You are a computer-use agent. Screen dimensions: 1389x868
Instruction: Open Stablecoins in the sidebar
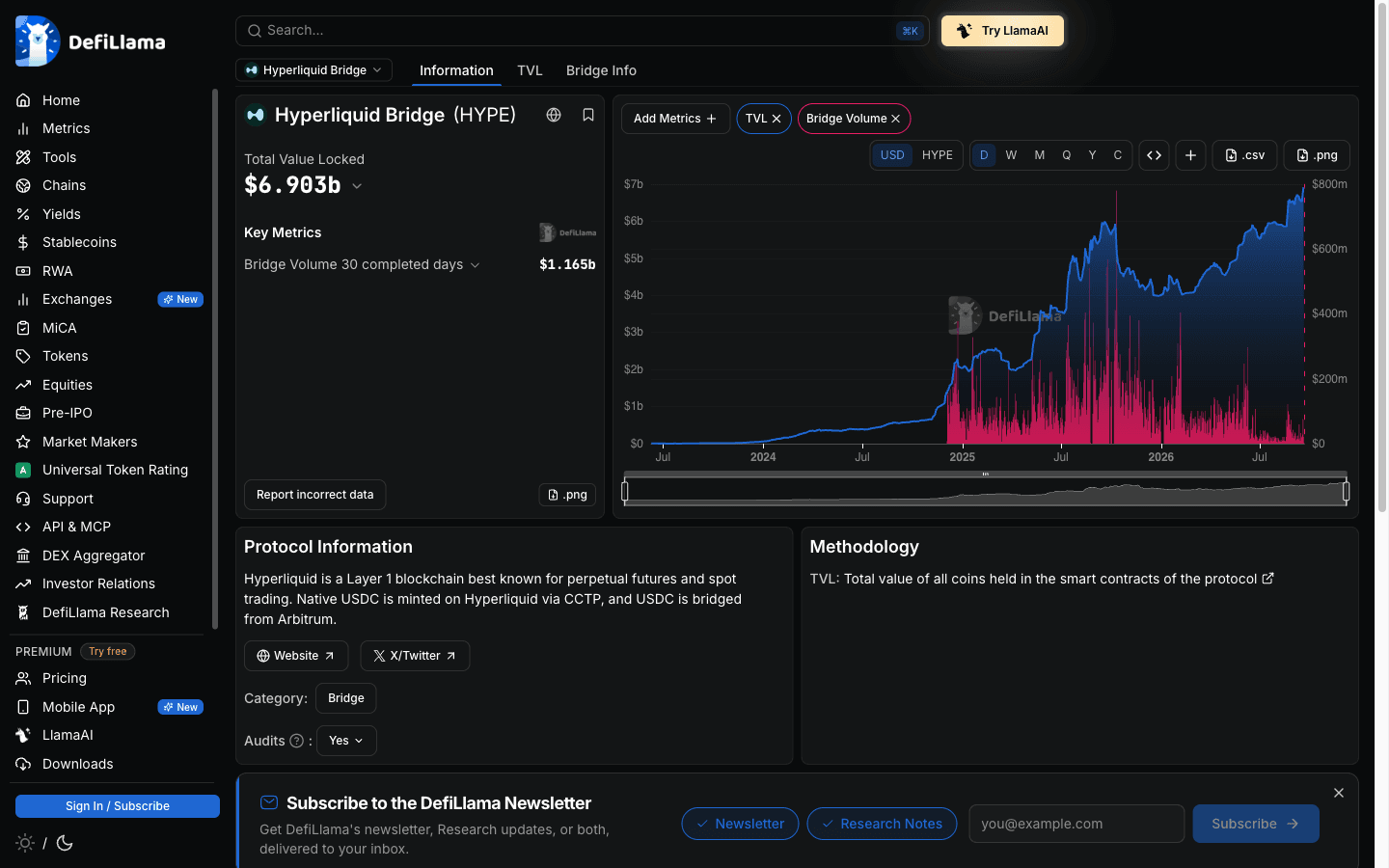pos(79,242)
